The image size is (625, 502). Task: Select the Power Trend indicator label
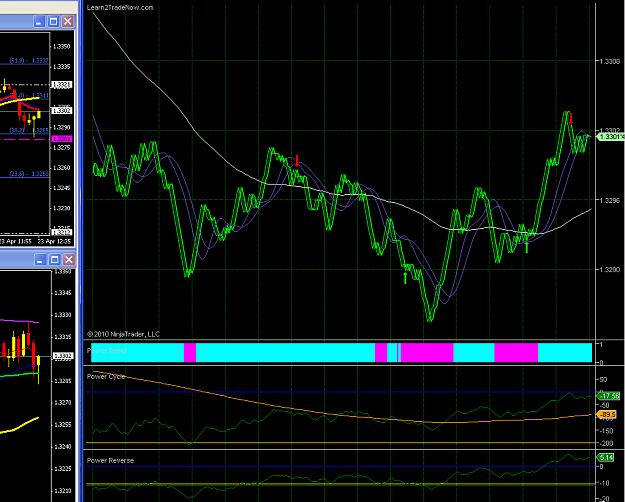pos(106,350)
